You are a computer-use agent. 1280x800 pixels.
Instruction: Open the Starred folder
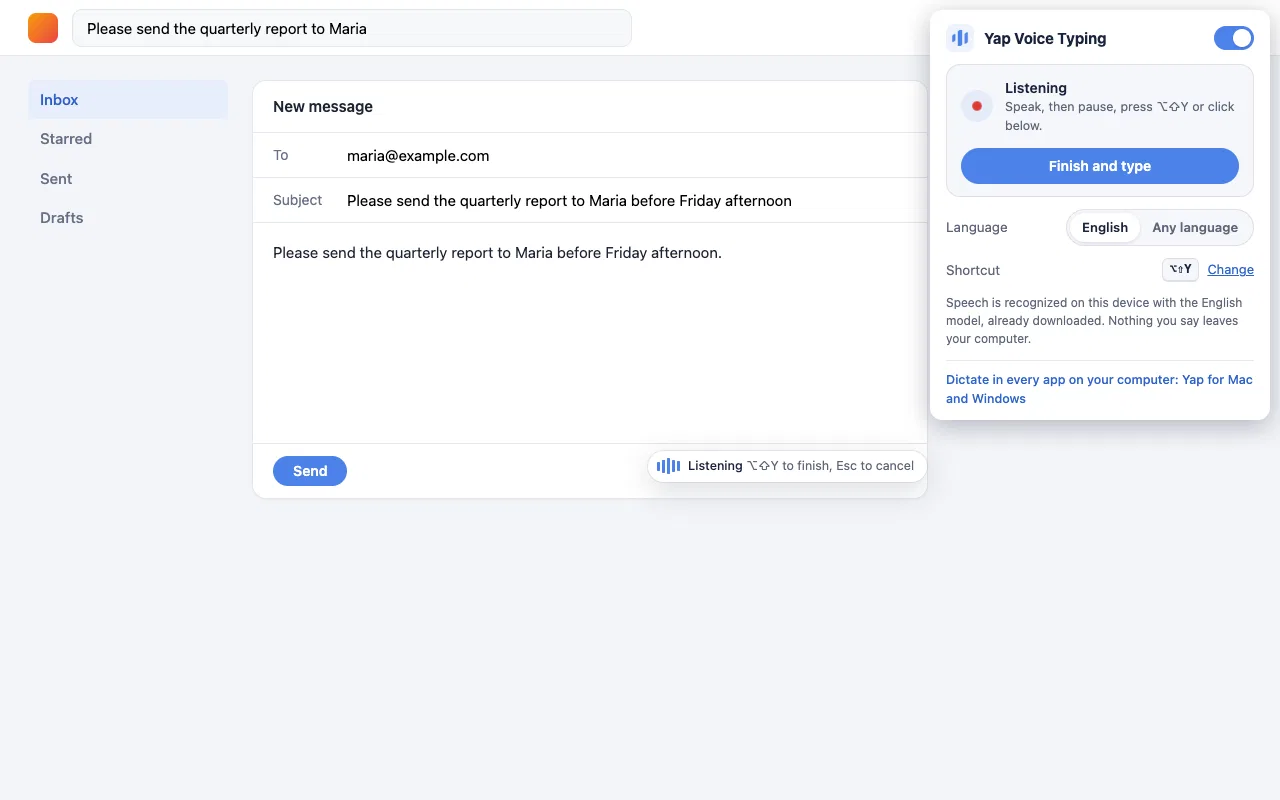tap(128, 139)
